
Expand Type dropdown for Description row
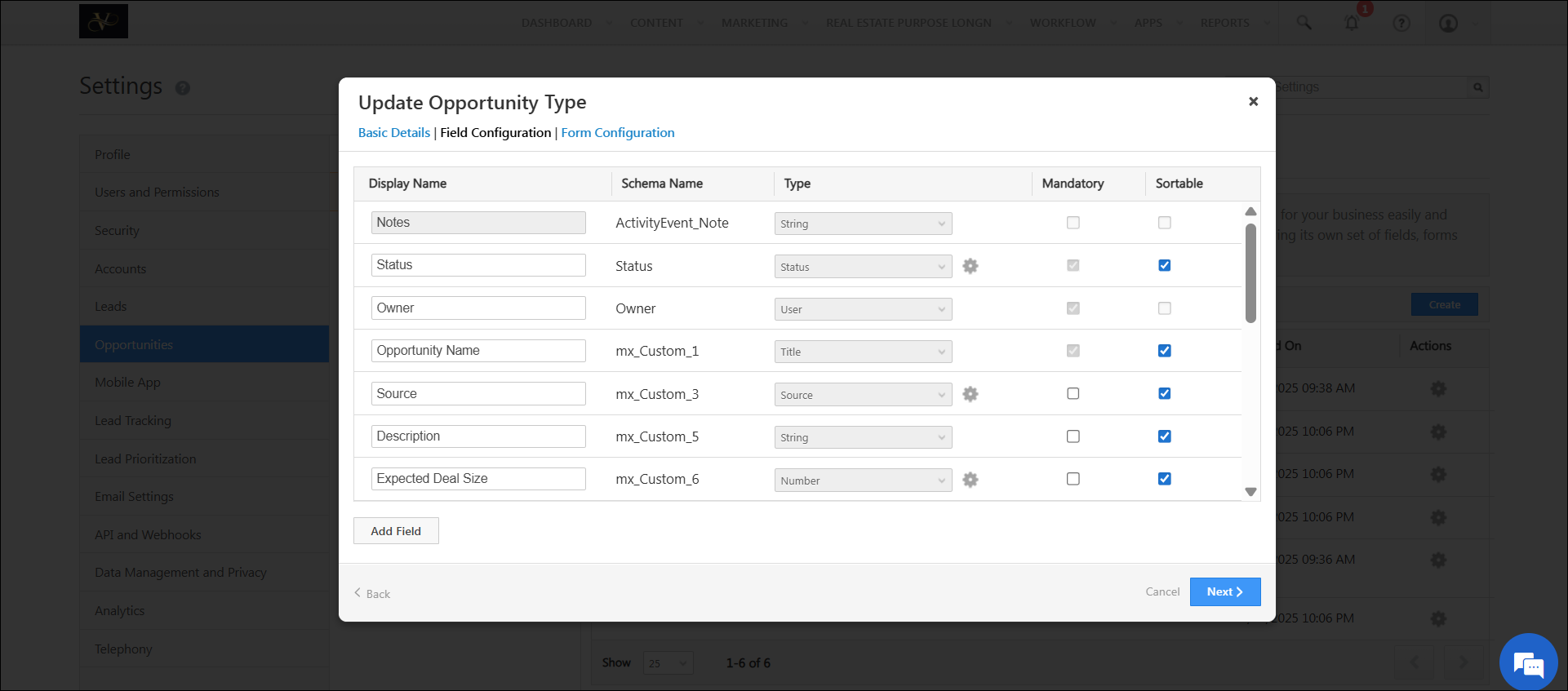tap(863, 437)
